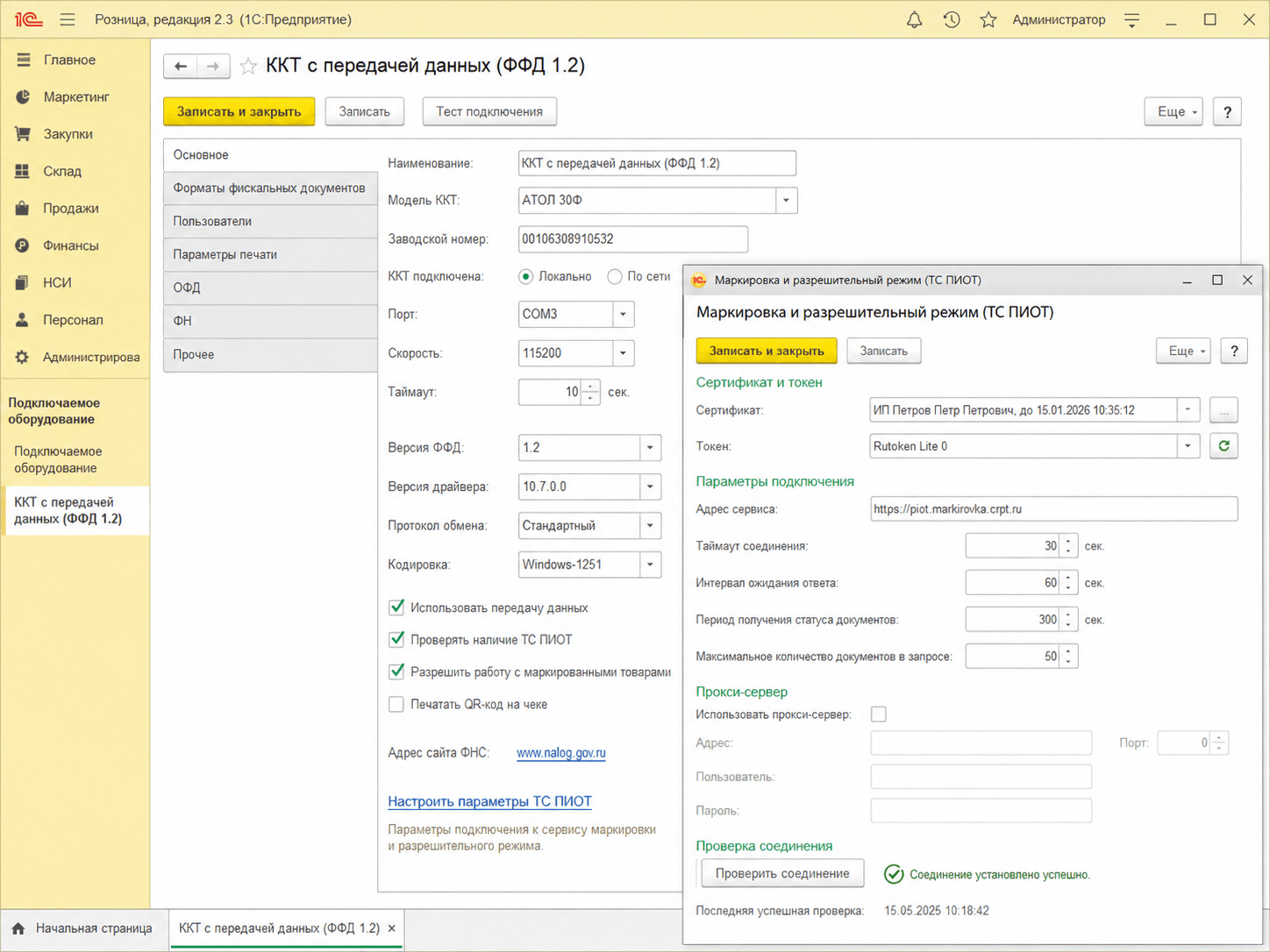Viewport: 1270px width, 952px height.
Task: Click Записать и закрыть in ККТ form
Action: (x=239, y=111)
